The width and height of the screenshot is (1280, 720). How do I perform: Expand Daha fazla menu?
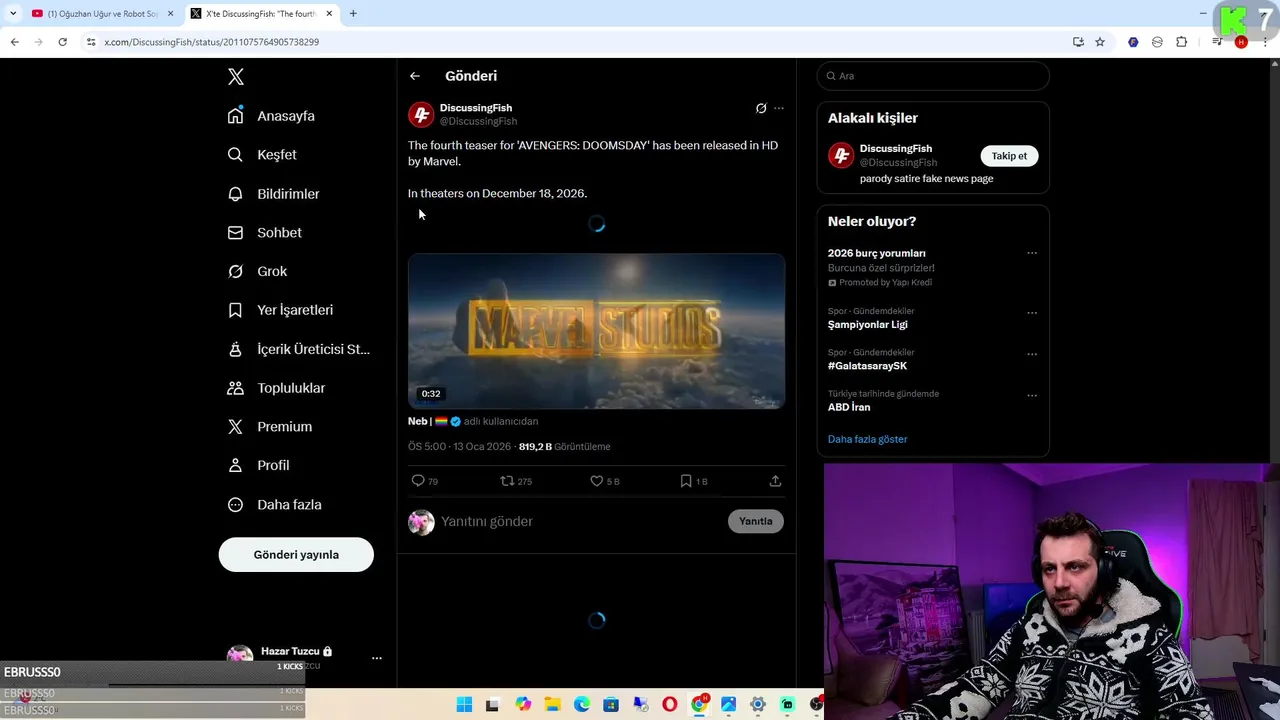(x=275, y=505)
